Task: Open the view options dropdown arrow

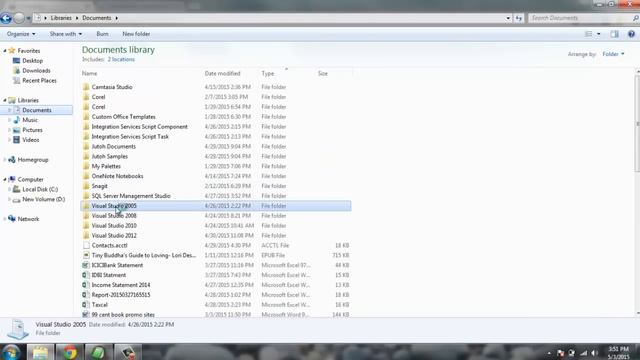Action: (x=598, y=34)
